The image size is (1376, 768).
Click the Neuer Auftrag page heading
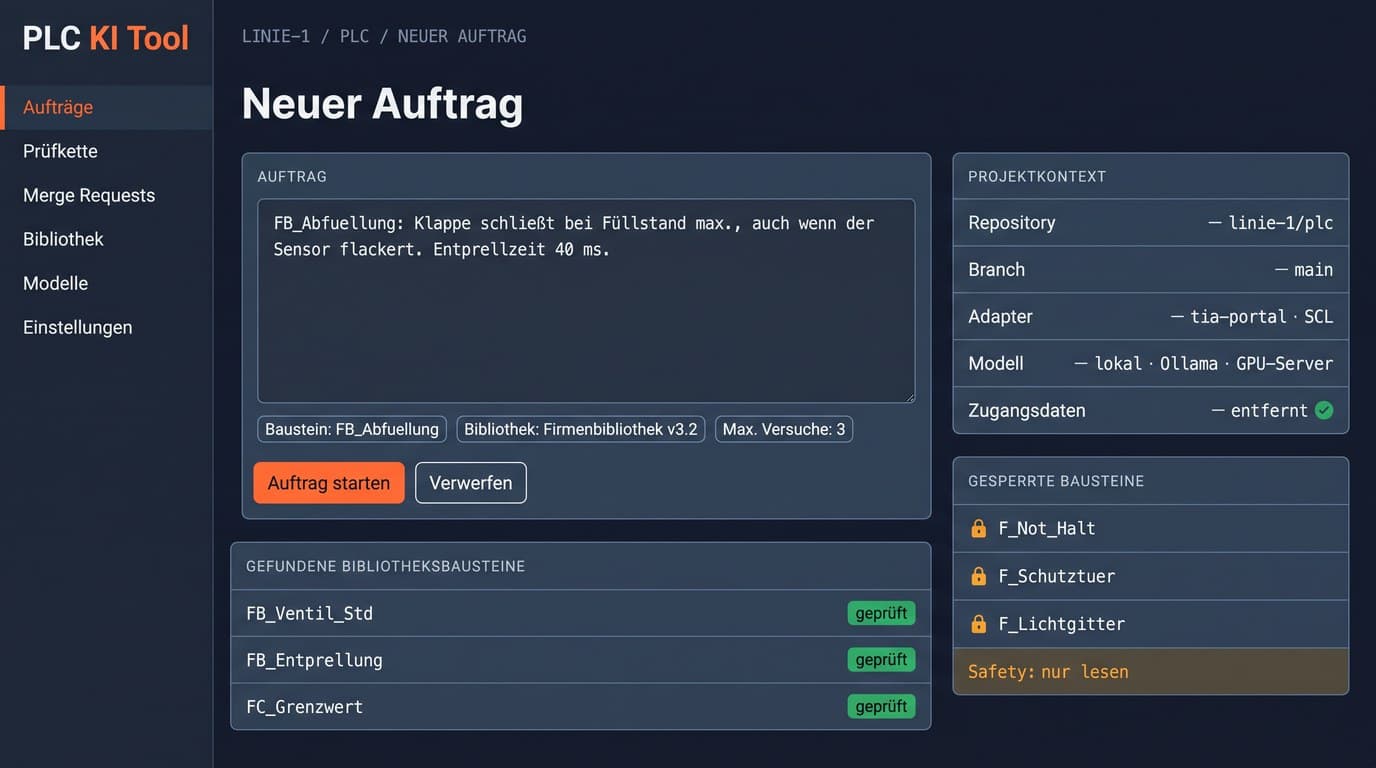(x=382, y=103)
